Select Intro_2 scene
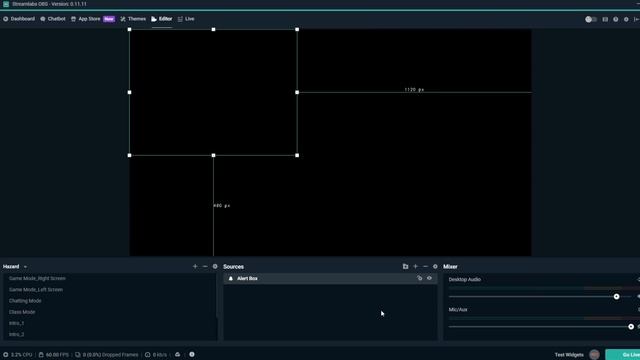640x360 pixels. click(16, 334)
